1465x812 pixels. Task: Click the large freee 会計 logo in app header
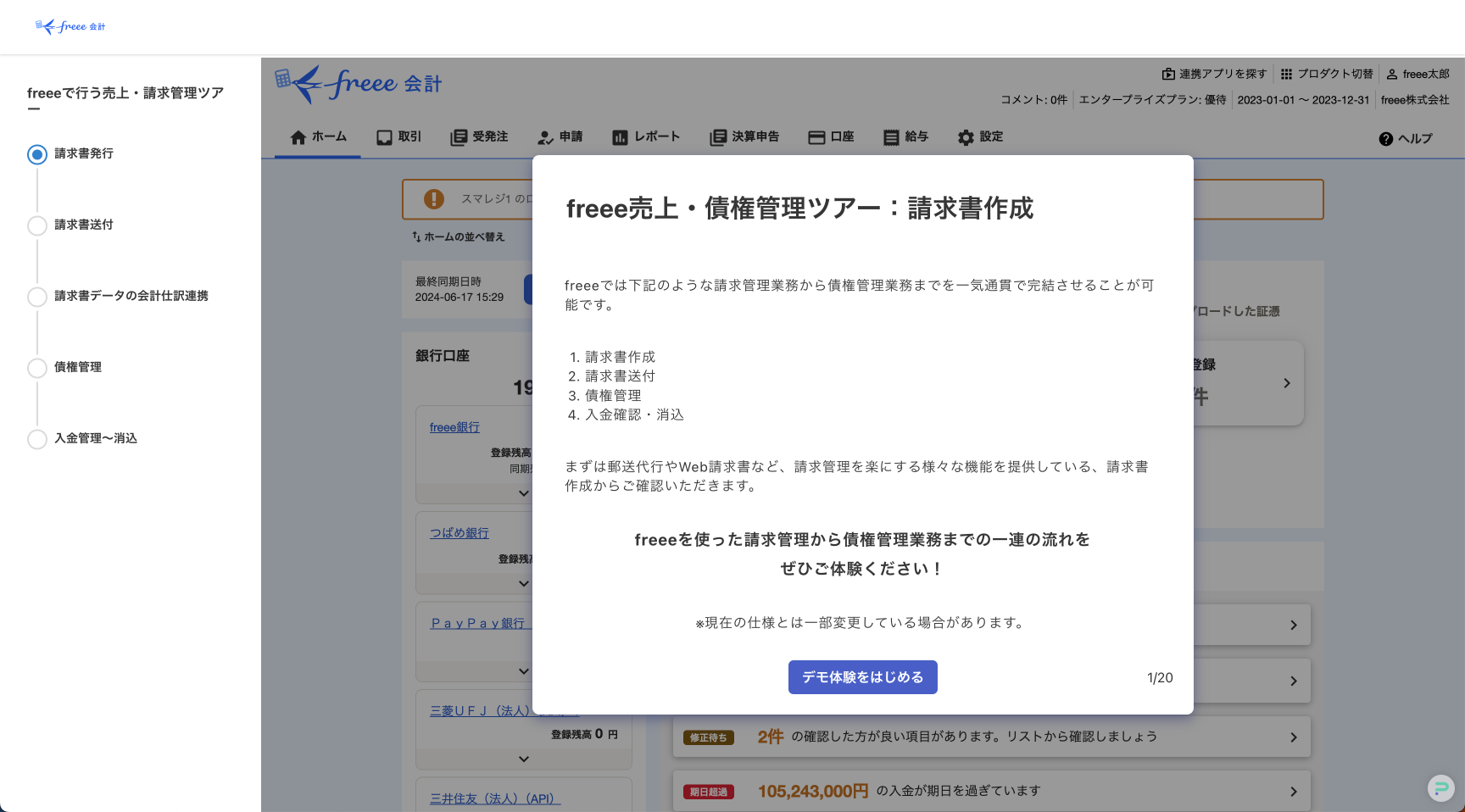tap(358, 84)
